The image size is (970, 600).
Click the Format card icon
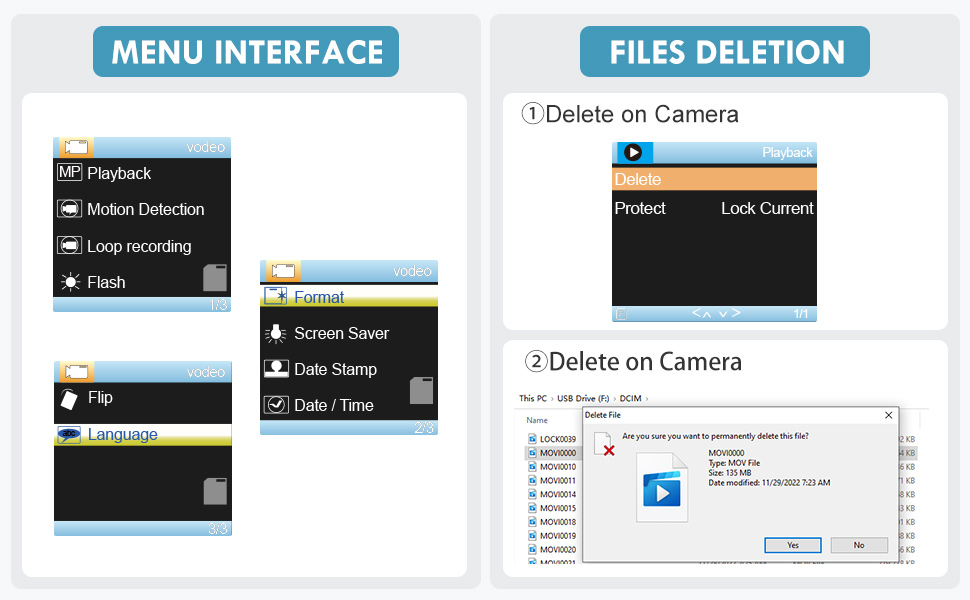[276, 297]
